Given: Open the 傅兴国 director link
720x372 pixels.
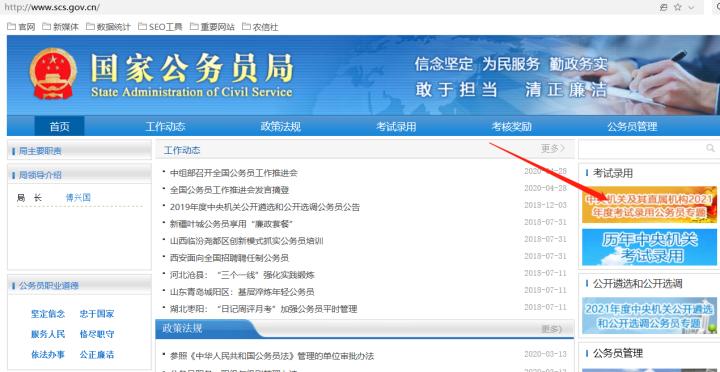Looking at the screenshot, I should (78, 197).
